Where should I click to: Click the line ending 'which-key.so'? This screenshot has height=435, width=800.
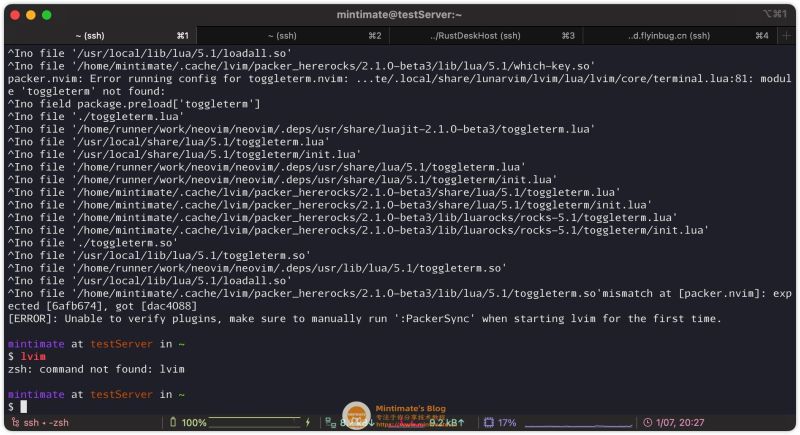coord(301,66)
